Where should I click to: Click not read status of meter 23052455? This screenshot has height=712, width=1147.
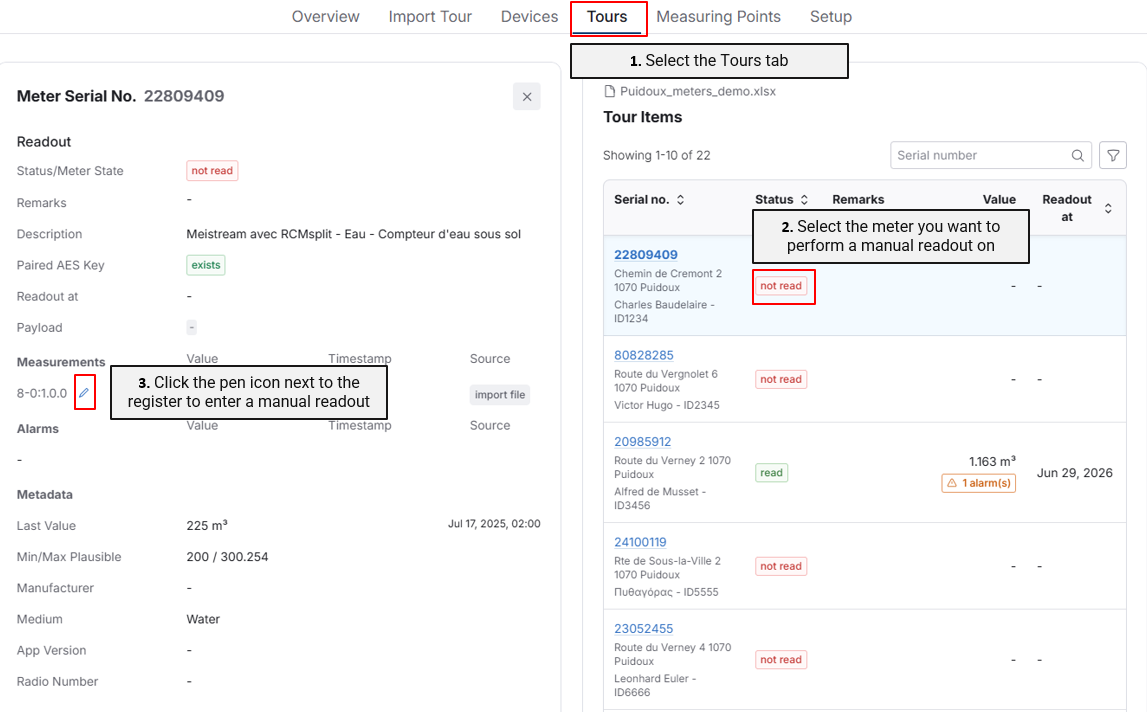(x=781, y=659)
